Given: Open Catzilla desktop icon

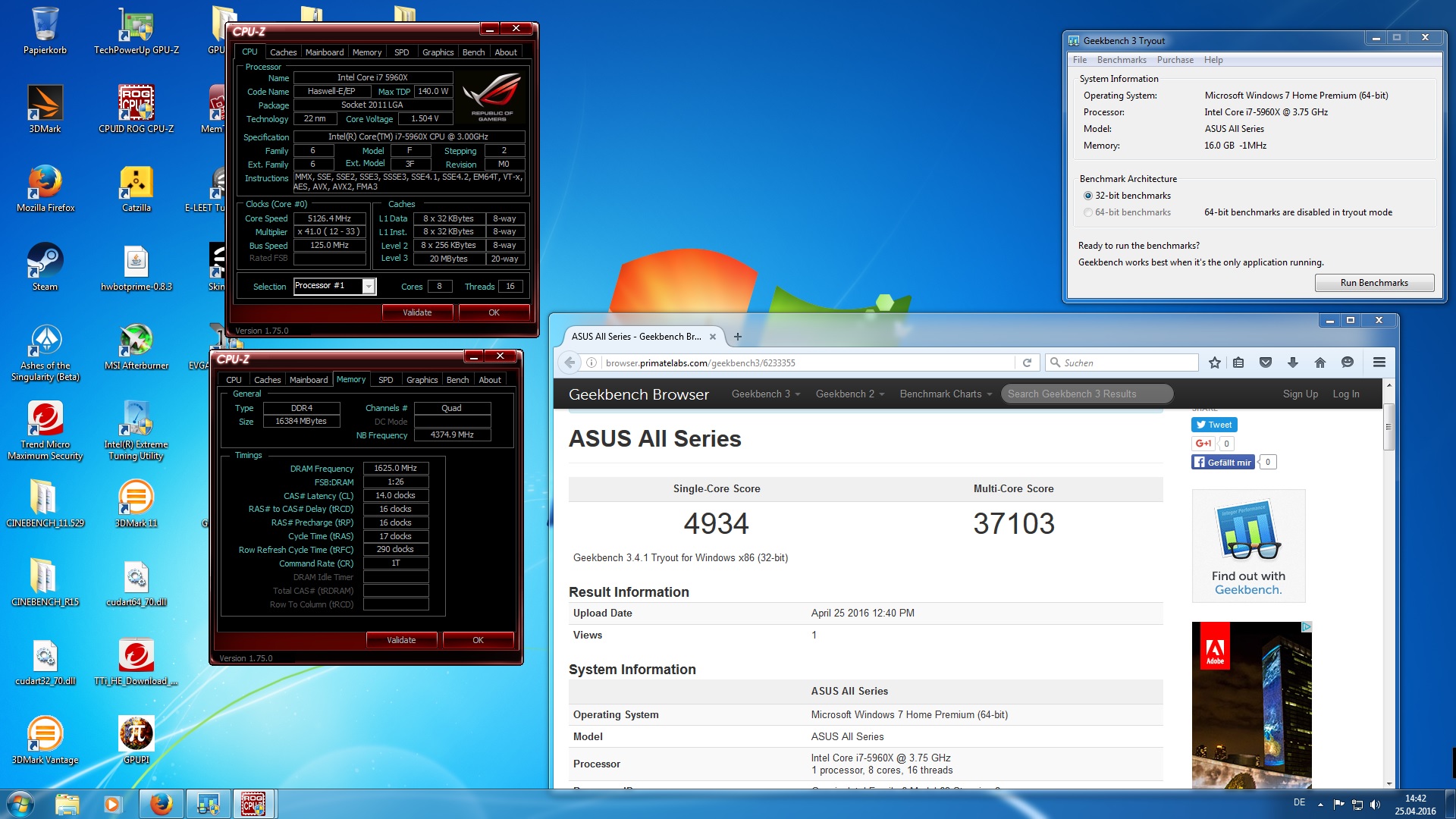Looking at the screenshot, I should (136, 188).
